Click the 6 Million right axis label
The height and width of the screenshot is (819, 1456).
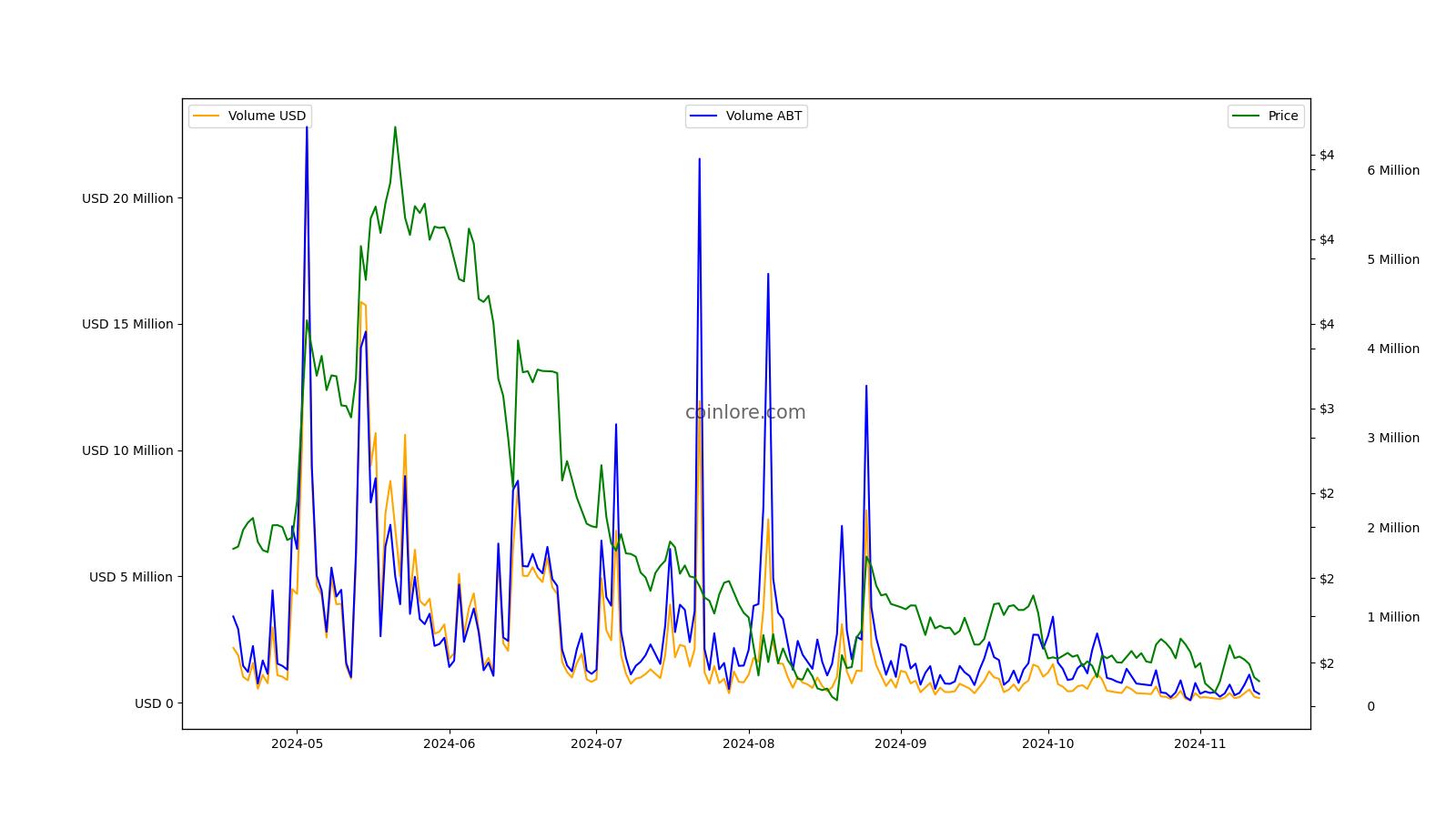pyautogui.click(x=1393, y=170)
